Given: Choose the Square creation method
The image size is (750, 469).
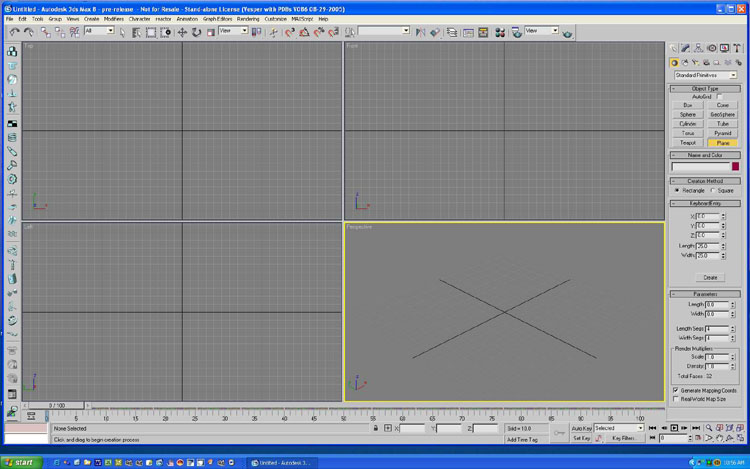Looking at the screenshot, I should point(712,190).
